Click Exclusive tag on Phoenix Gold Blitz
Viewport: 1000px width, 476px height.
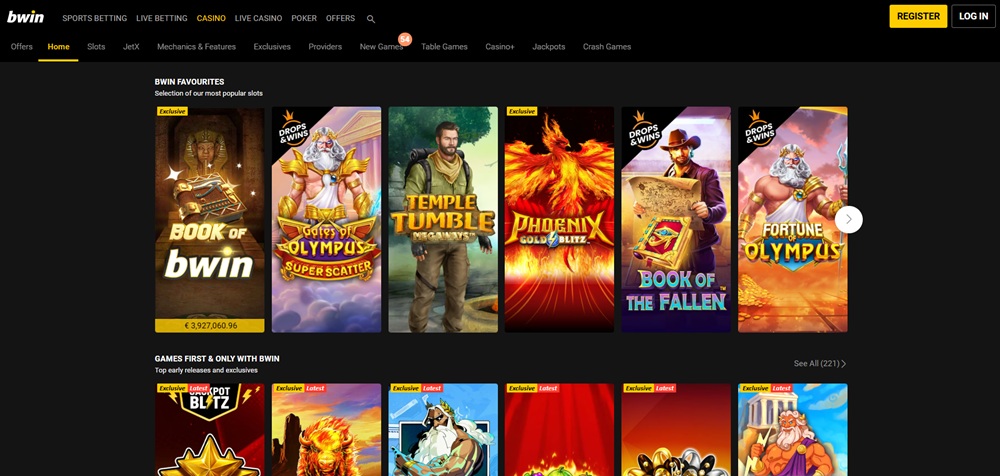[x=522, y=111]
